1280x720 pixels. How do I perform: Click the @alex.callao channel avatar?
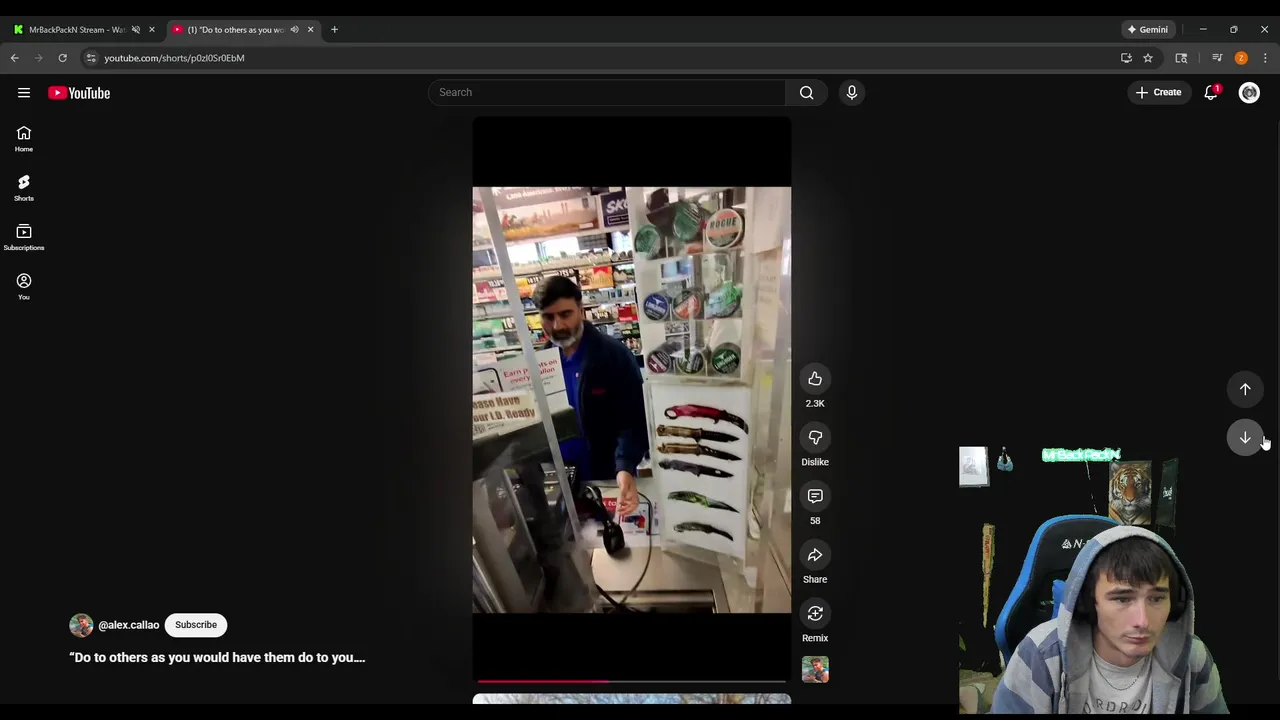click(81, 625)
